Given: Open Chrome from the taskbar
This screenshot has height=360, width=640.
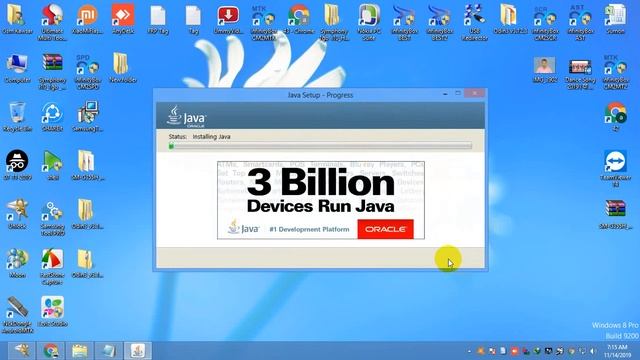Looking at the screenshot, I should tap(51, 351).
